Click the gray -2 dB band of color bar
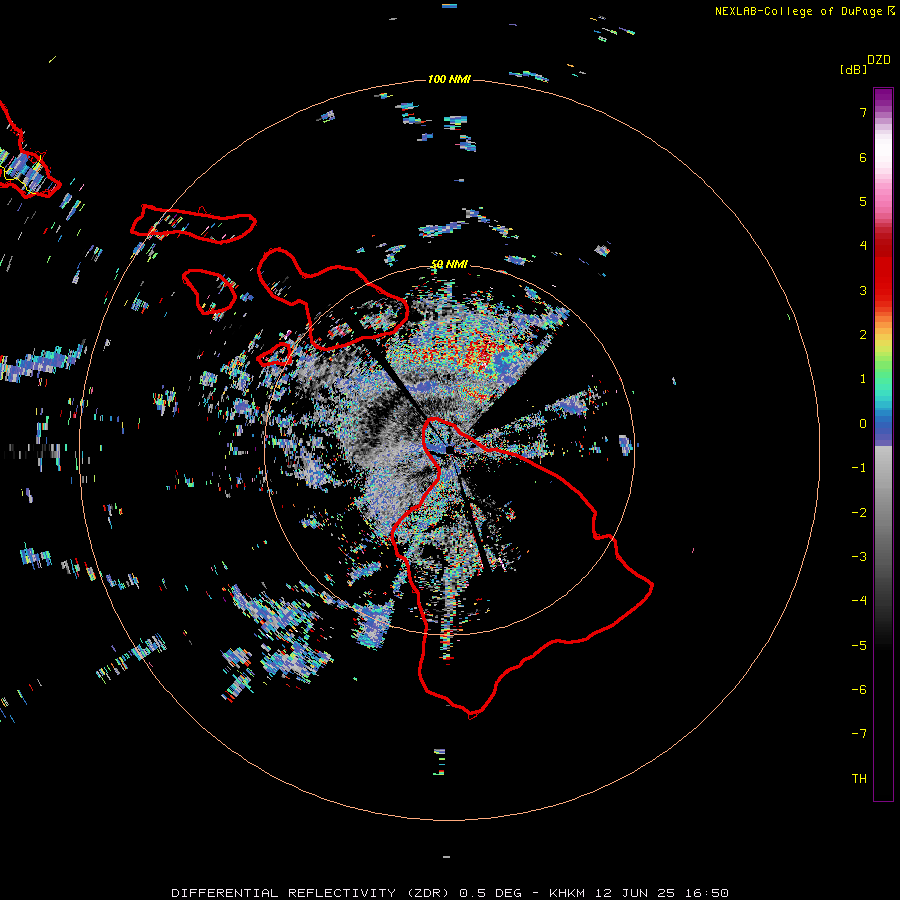900x900 pixels. tap(883, 513)
